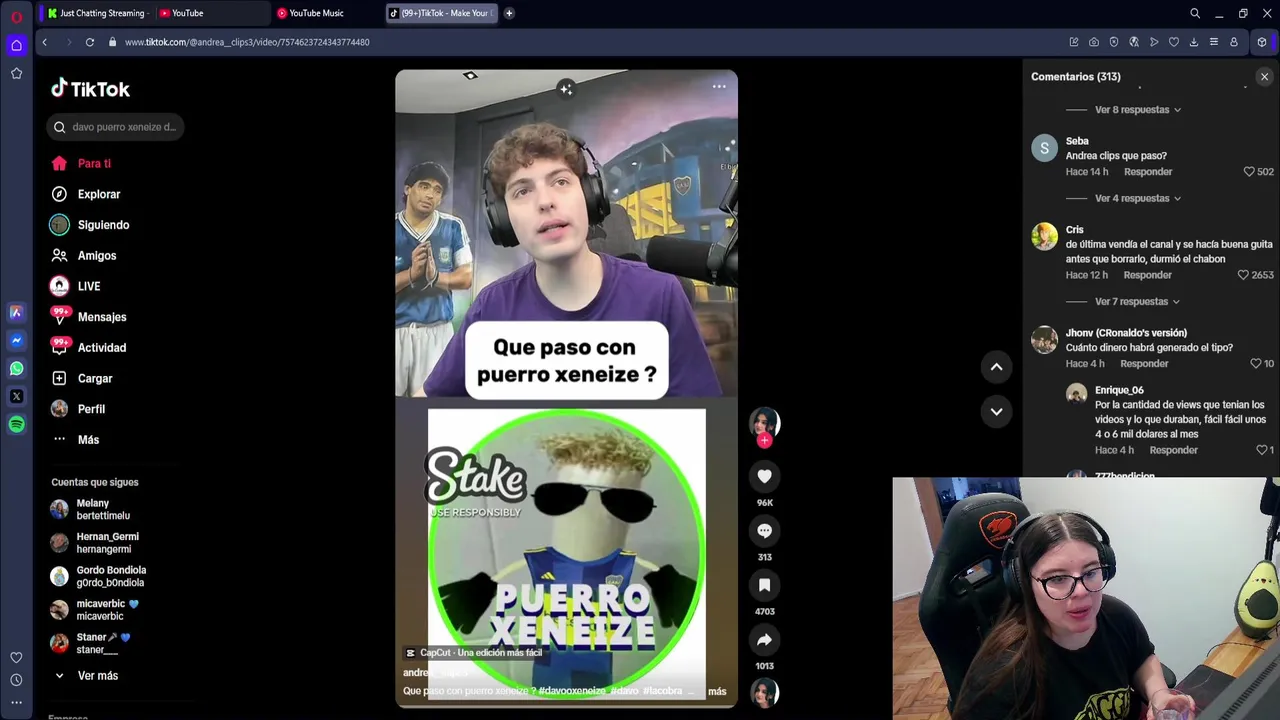1280x720 pixels.
Task: Open the translate page icon in address bar
Action: (1134, 42)
